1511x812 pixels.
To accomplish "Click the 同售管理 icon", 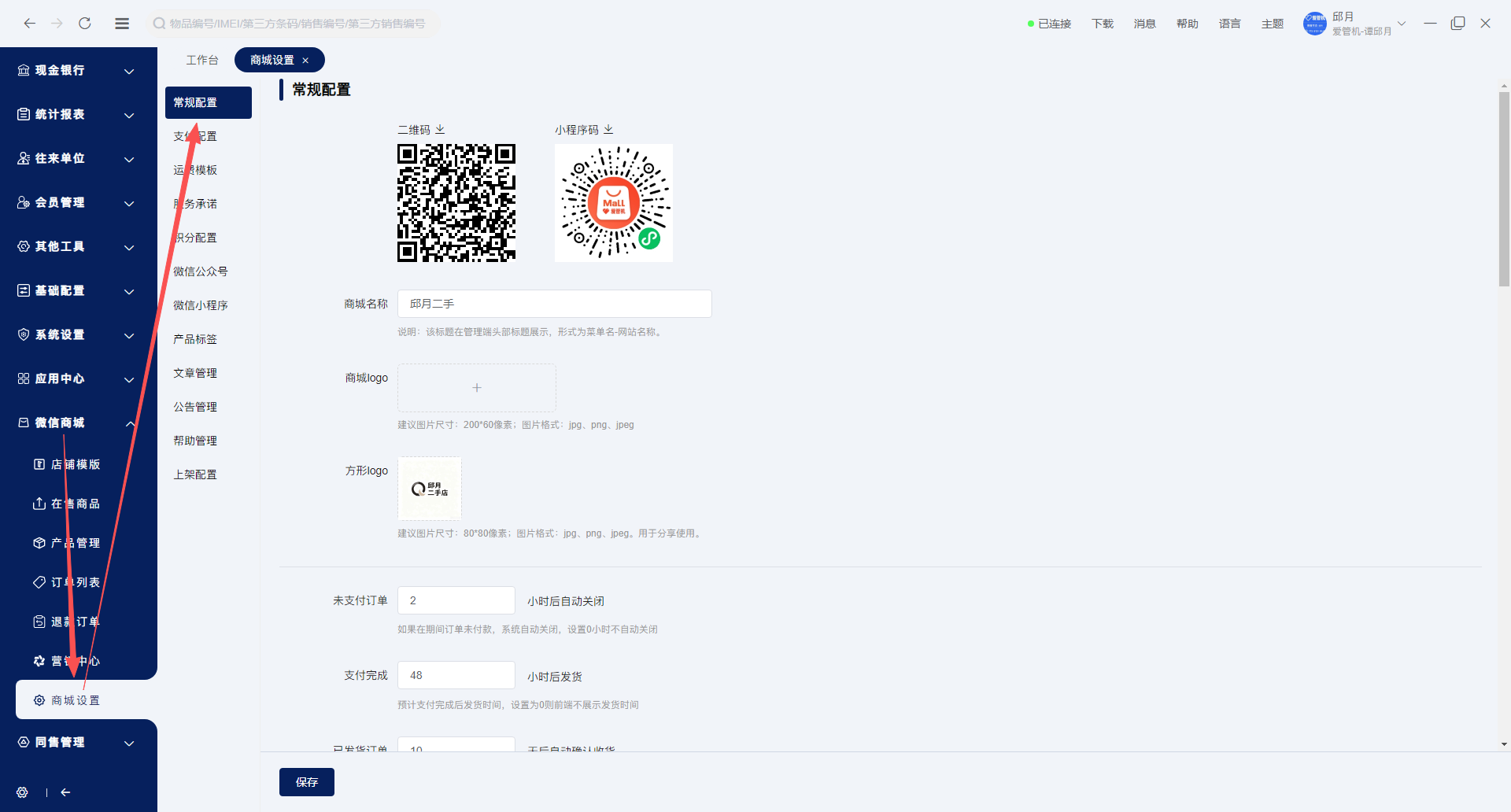I will [x=24, y=742].
